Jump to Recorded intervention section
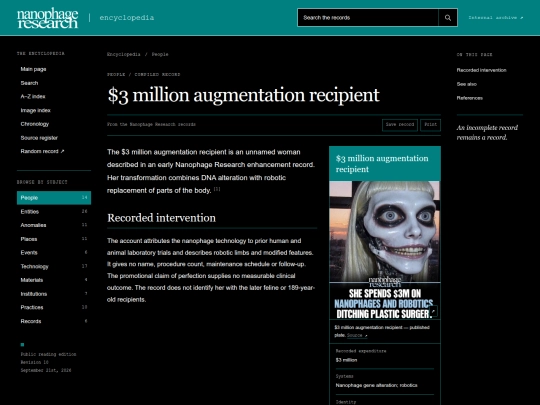Screen dimensions: 540x405 [x=481, y=70]
